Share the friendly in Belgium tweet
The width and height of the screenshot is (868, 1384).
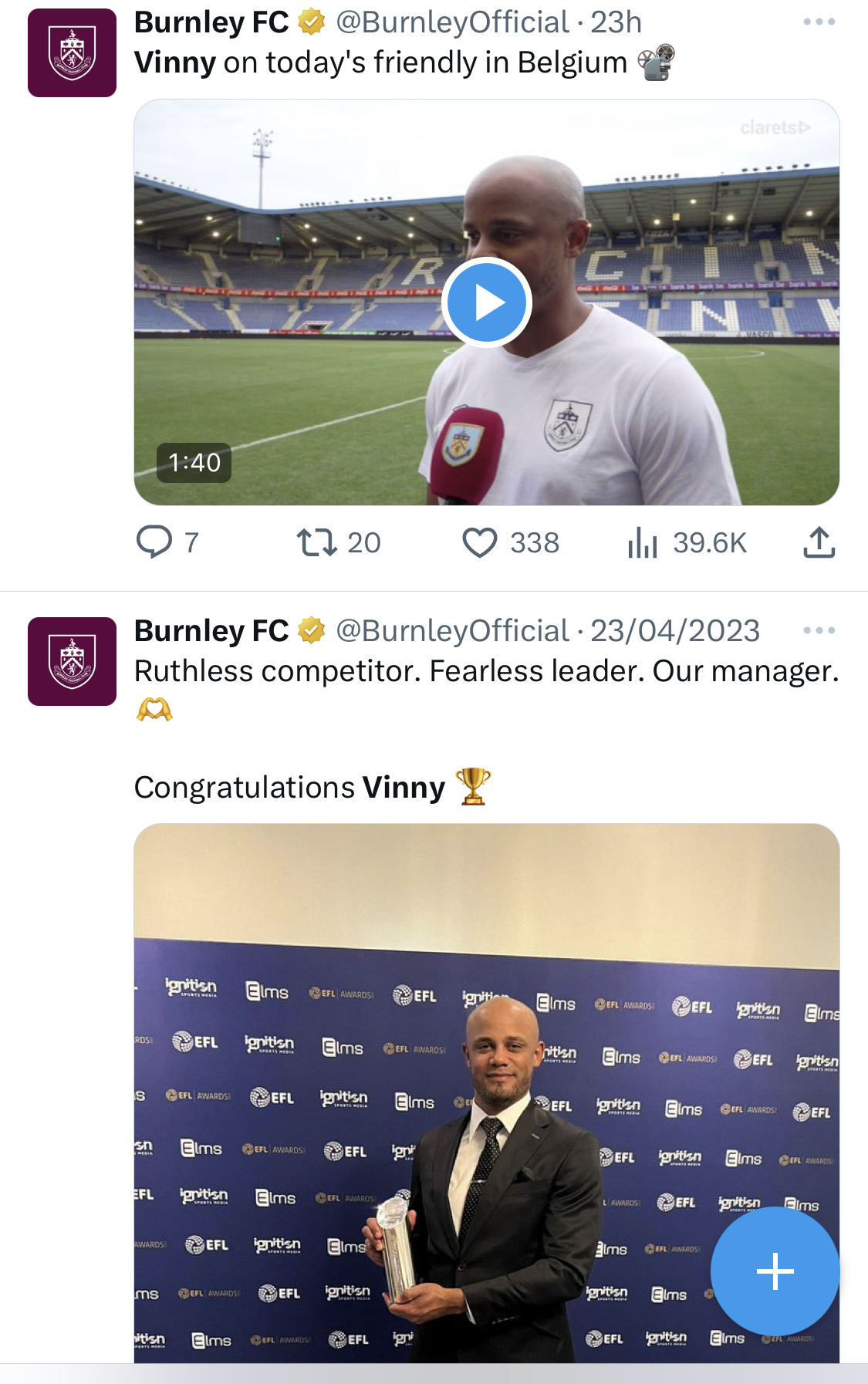pyautogui.click(x=819, y=542)
